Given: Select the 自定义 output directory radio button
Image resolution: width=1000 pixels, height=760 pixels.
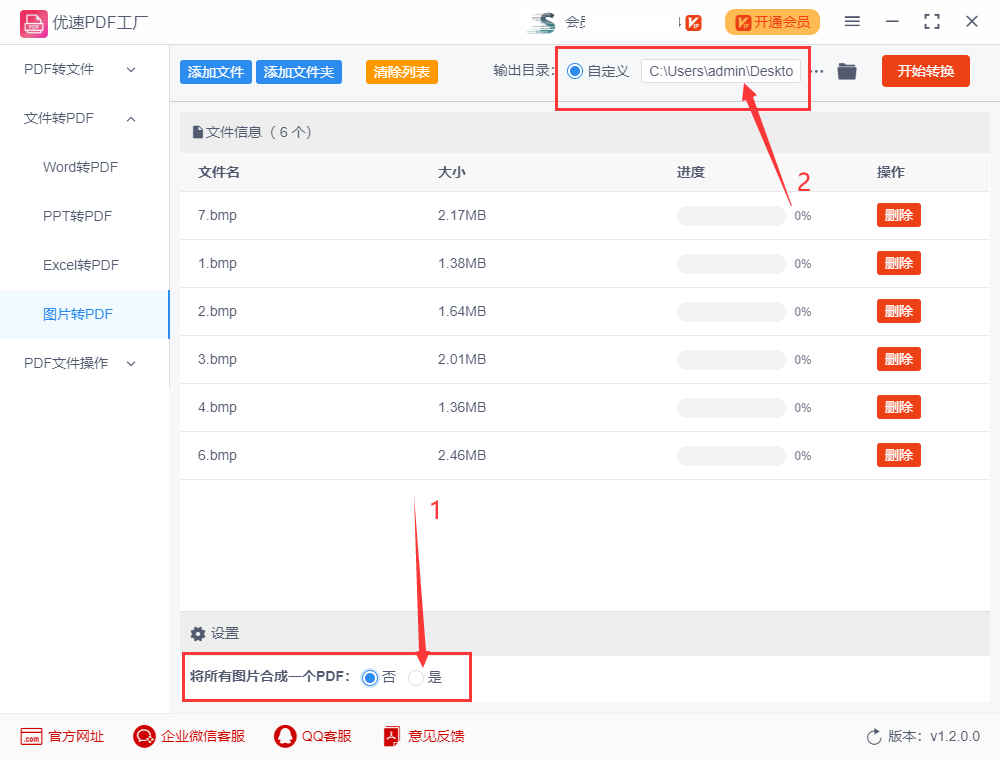Looking at the screenshot, I should (x=573, y=71).
